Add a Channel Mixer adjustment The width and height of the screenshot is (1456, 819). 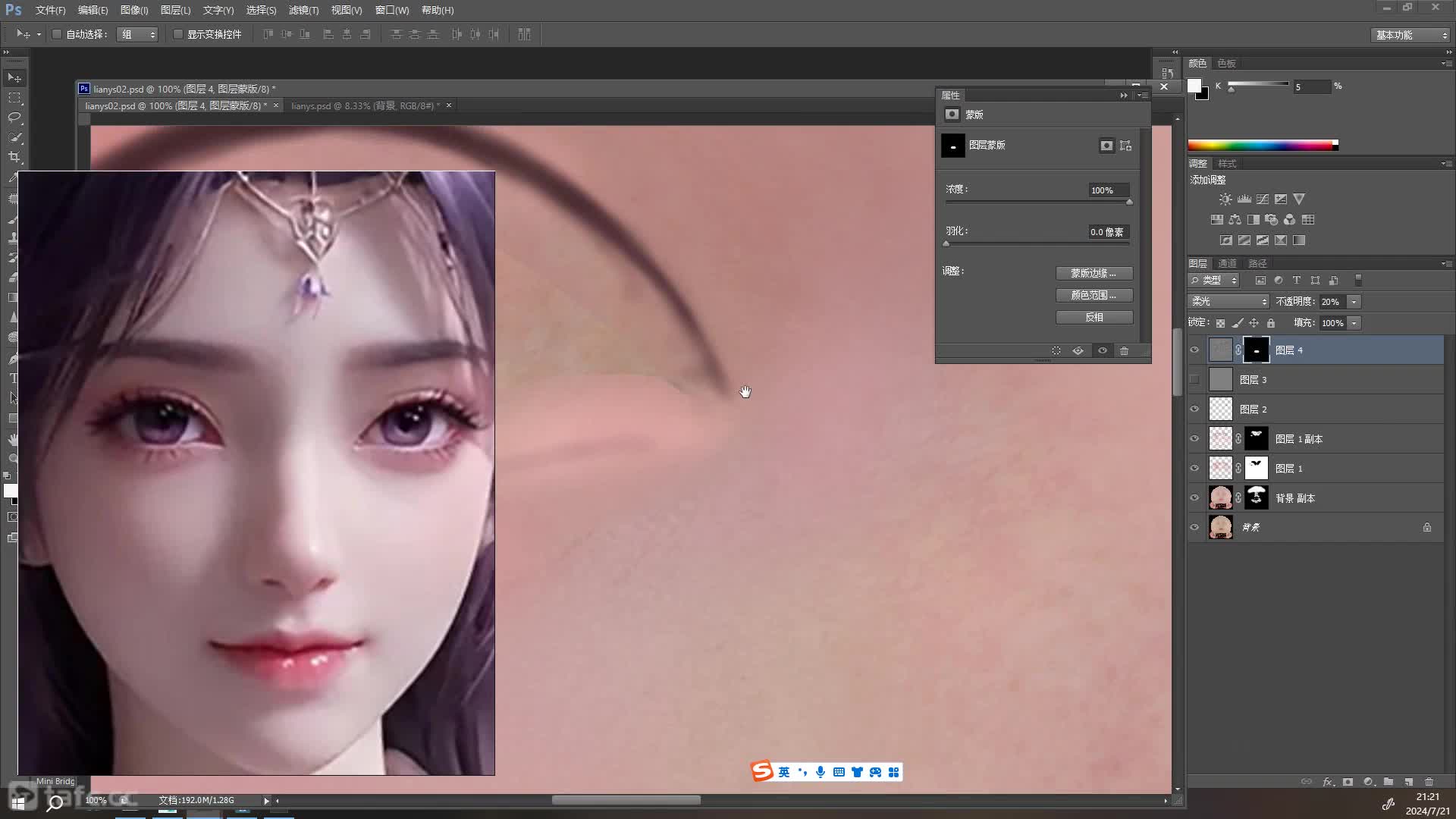(1290, 220)
